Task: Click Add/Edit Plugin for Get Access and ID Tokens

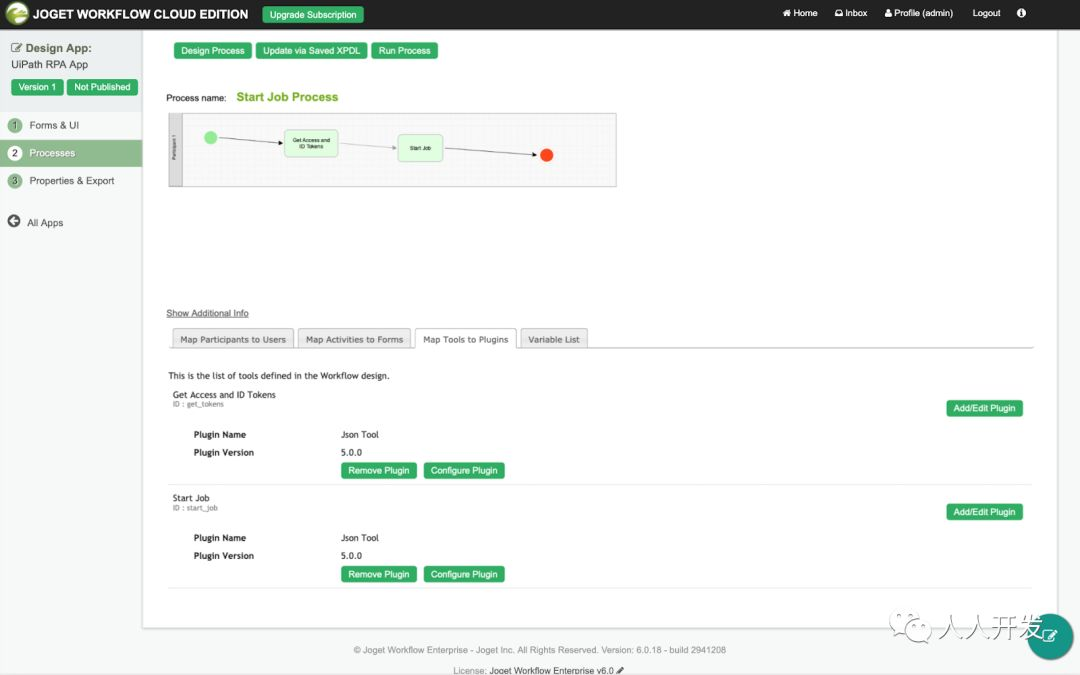Action: point(984,408)
